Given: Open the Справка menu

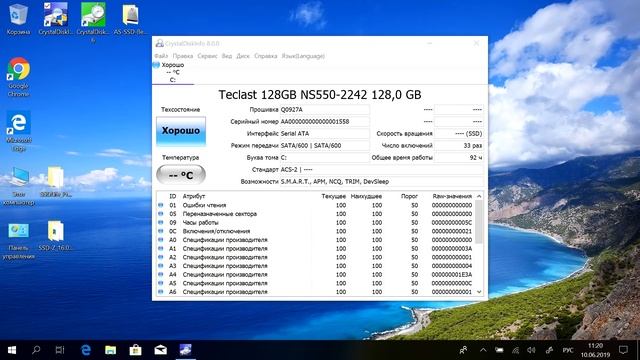Looking at the screenshot, I should (266, 56).
